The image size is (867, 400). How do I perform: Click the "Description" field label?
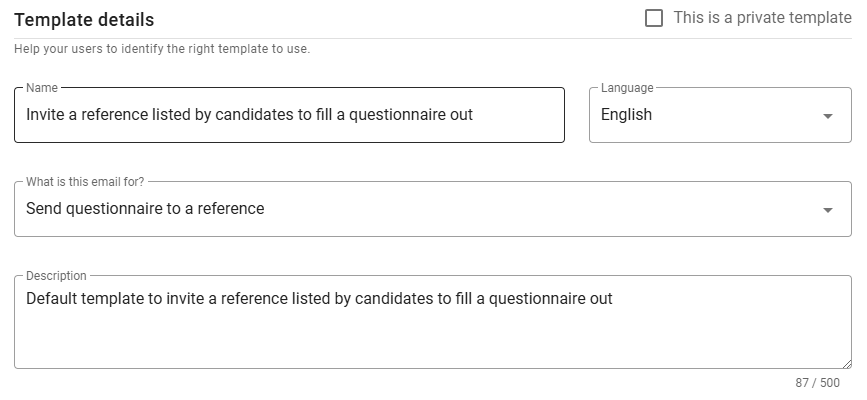(56, 276)
